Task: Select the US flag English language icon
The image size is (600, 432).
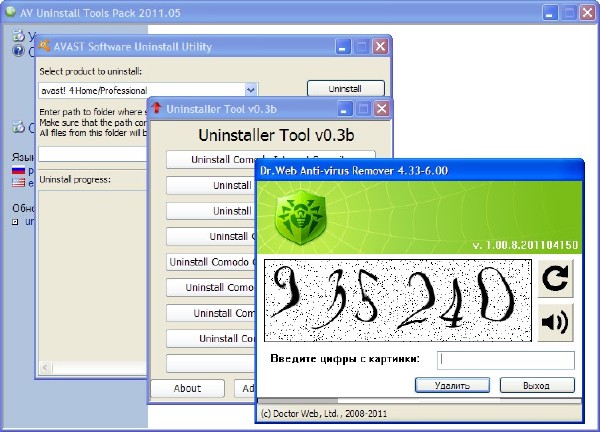Action: (17, 183)
